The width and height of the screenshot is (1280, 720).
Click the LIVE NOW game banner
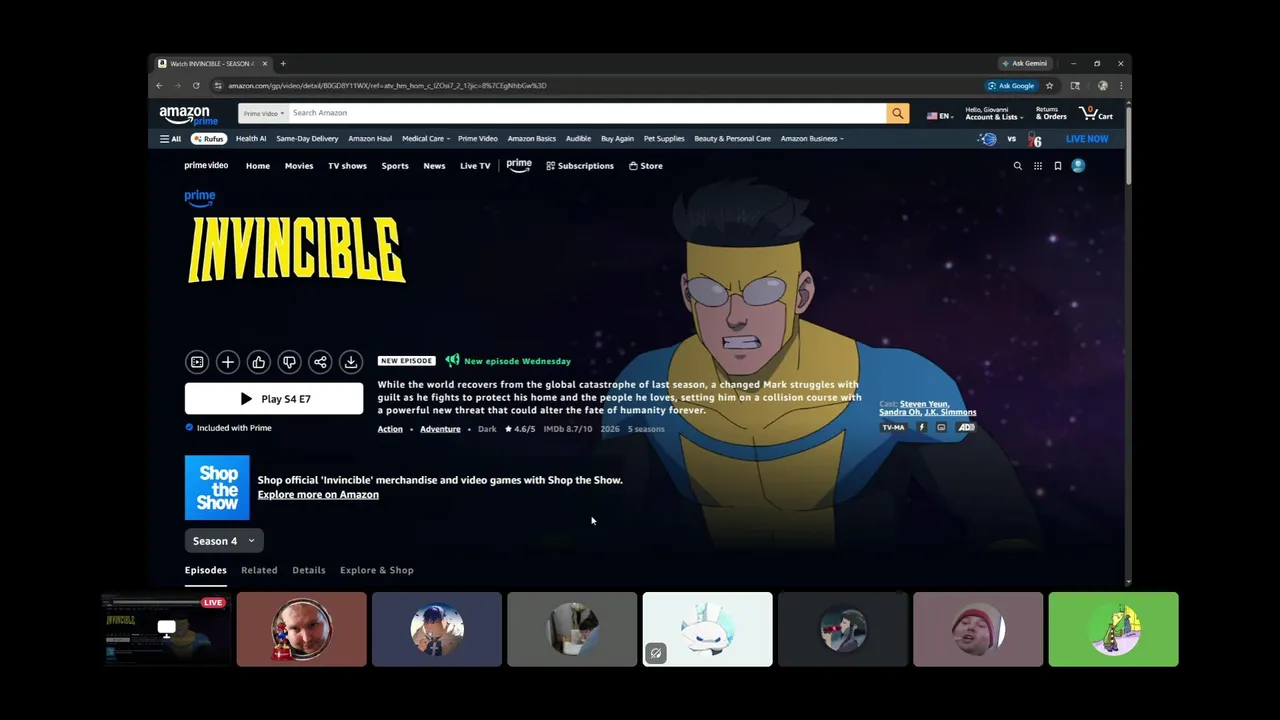click(x=1087, y=139)
